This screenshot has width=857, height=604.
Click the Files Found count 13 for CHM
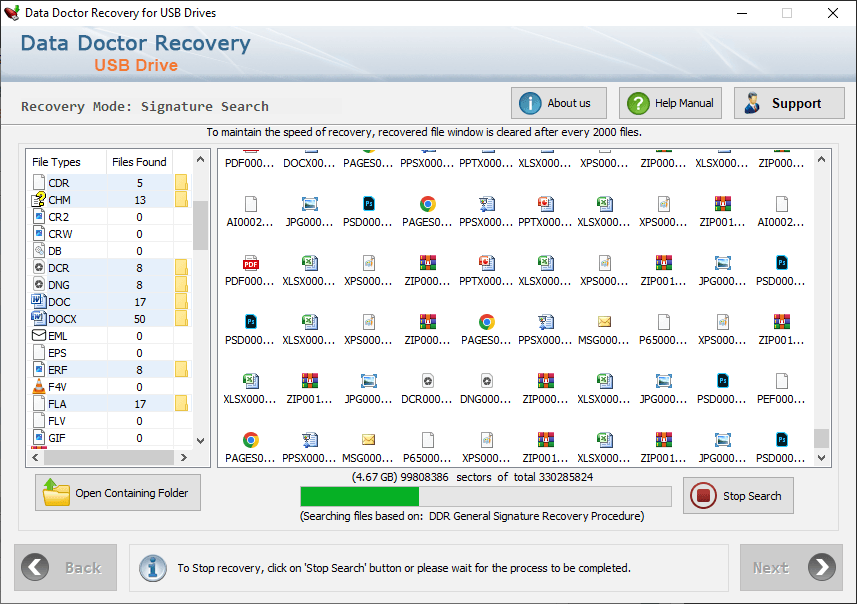pos(140,200)
